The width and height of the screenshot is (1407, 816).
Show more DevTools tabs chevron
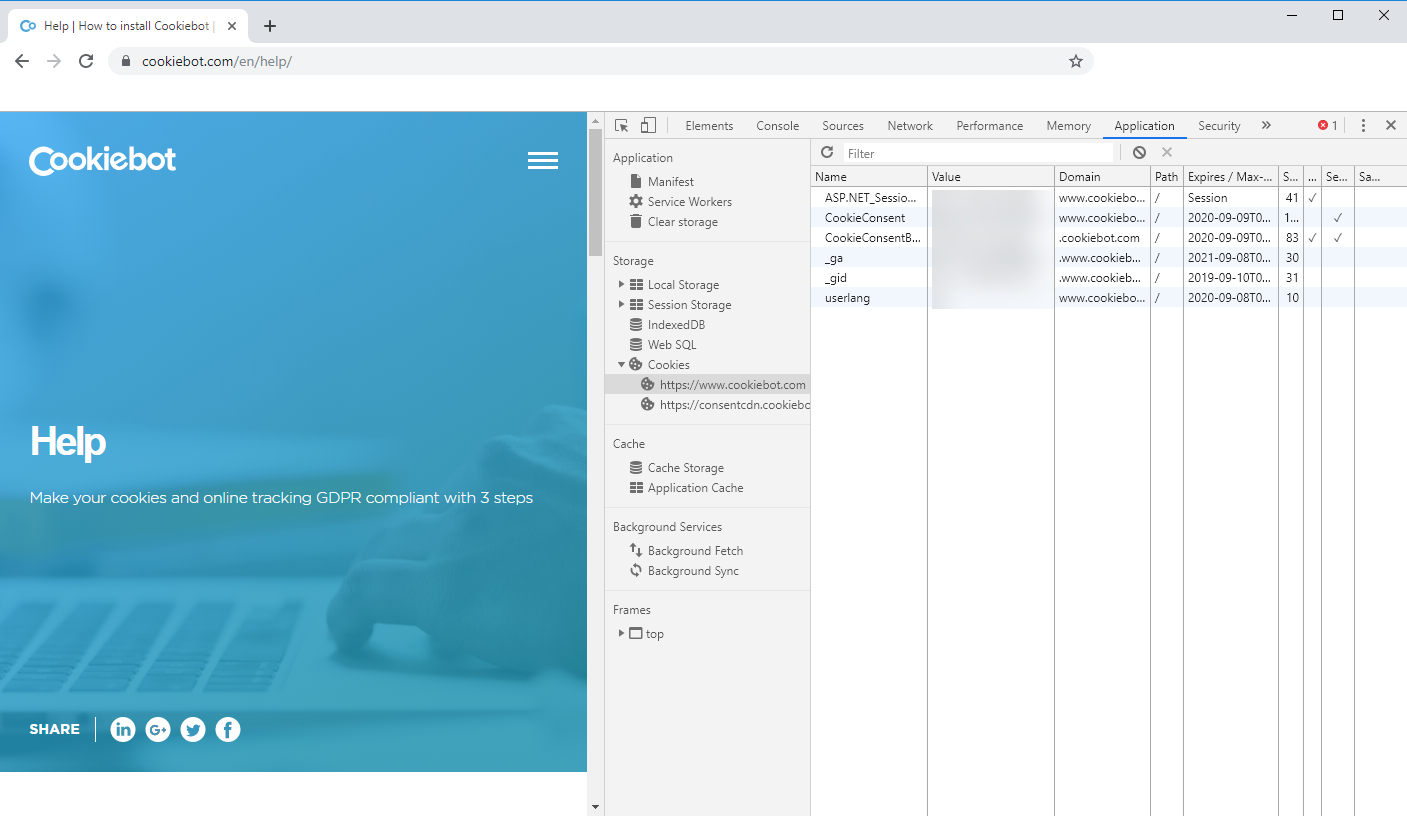1266,126
